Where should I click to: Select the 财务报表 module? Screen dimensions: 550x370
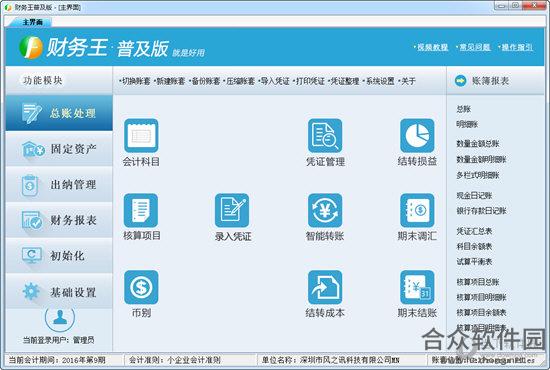(x=59, y=220)
